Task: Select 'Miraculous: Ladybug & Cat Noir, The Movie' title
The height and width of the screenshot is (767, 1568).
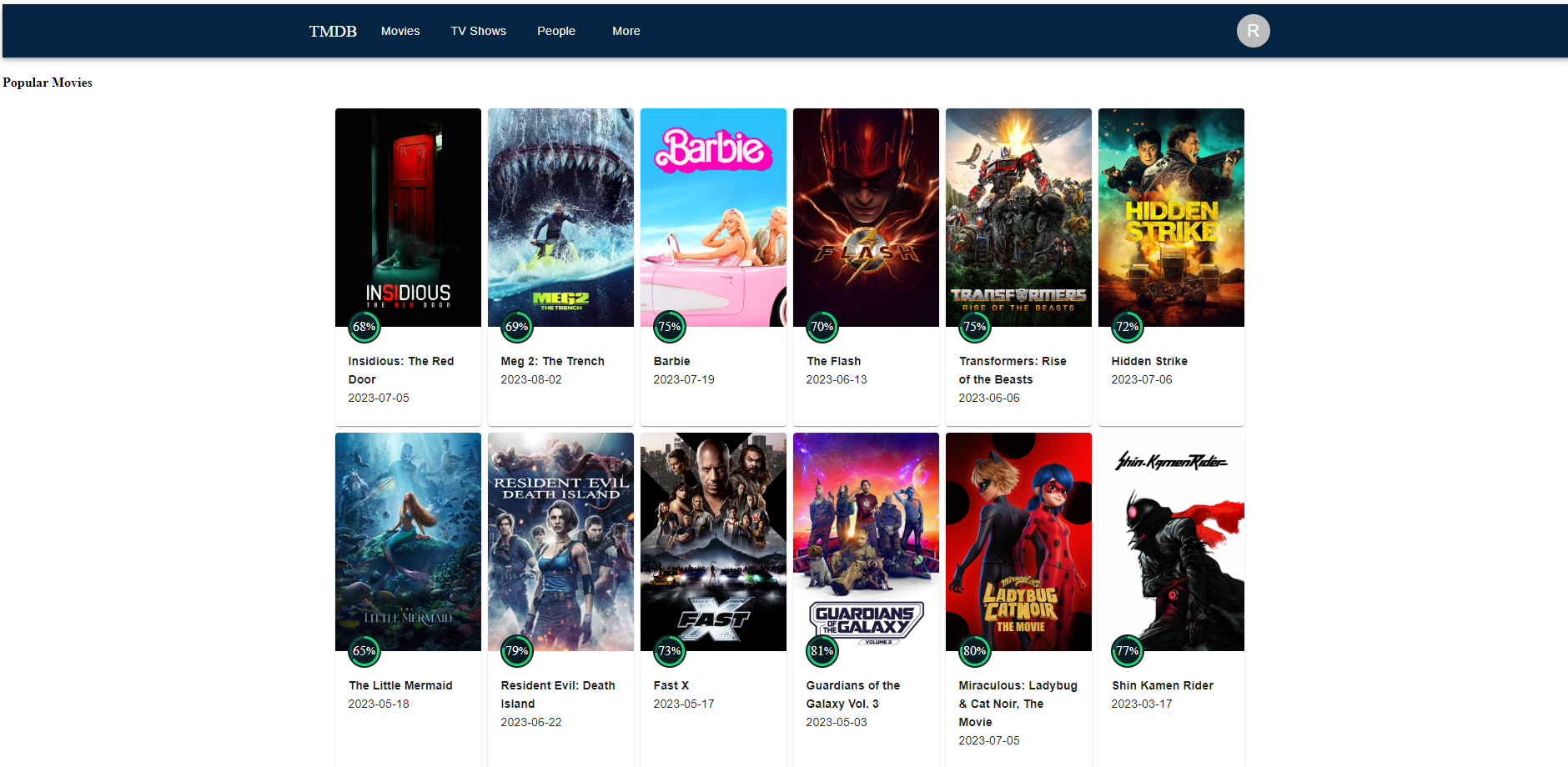Action: (1018, 704)
